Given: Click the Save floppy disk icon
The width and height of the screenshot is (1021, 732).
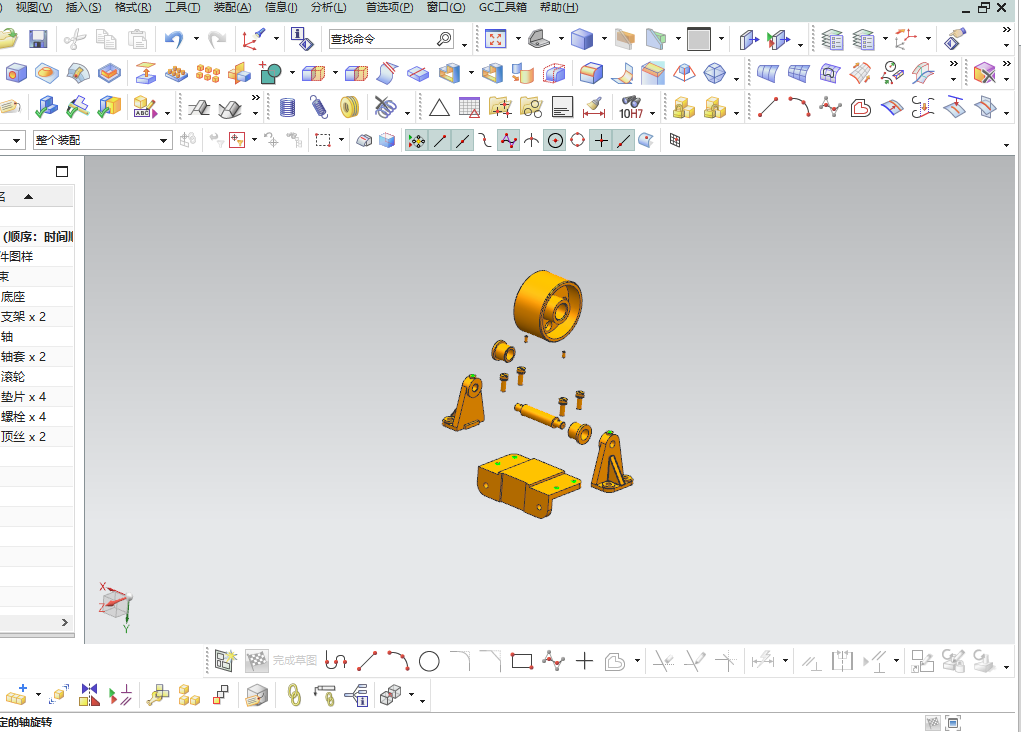Looking at the screenshot, I should (x=38, y=39).
